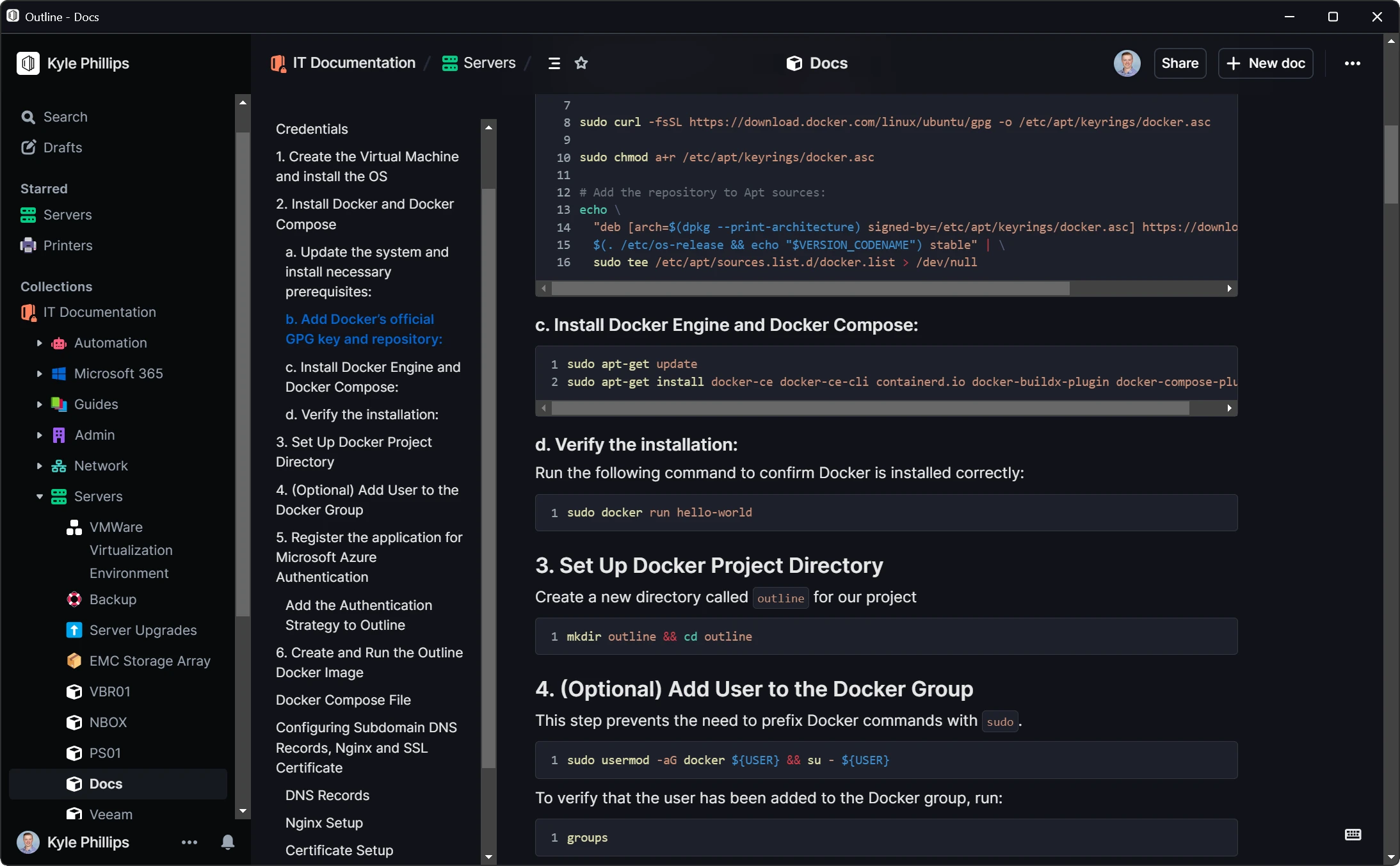Image resolution: width=1400 pixels, height=866 pixels.
Task: Open Search from the sidebar
Action: click(x=65, y=116)
